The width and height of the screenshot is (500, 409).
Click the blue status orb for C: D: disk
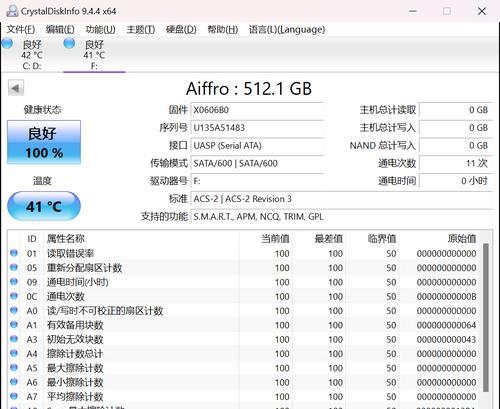[7, 43]
